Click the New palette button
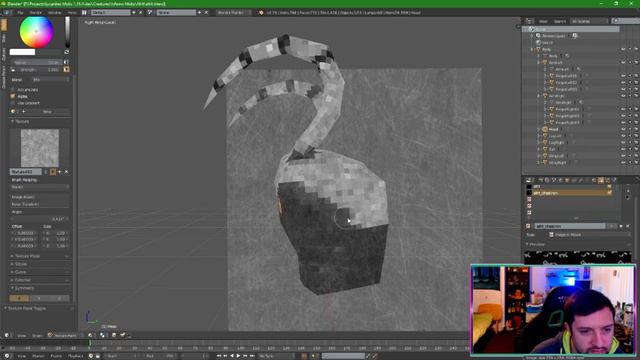The width and height of the screenshot is (640, 360). [x=47, y=111]
